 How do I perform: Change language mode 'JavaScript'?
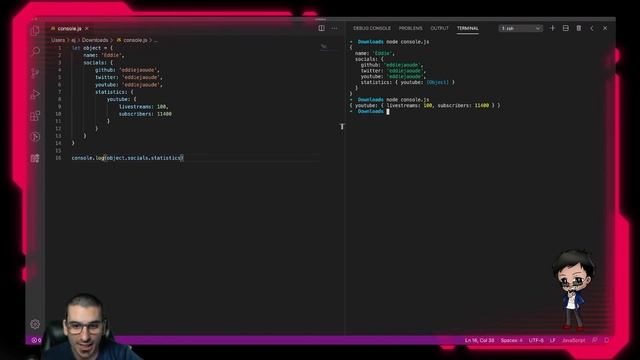(x=573, y=340)
